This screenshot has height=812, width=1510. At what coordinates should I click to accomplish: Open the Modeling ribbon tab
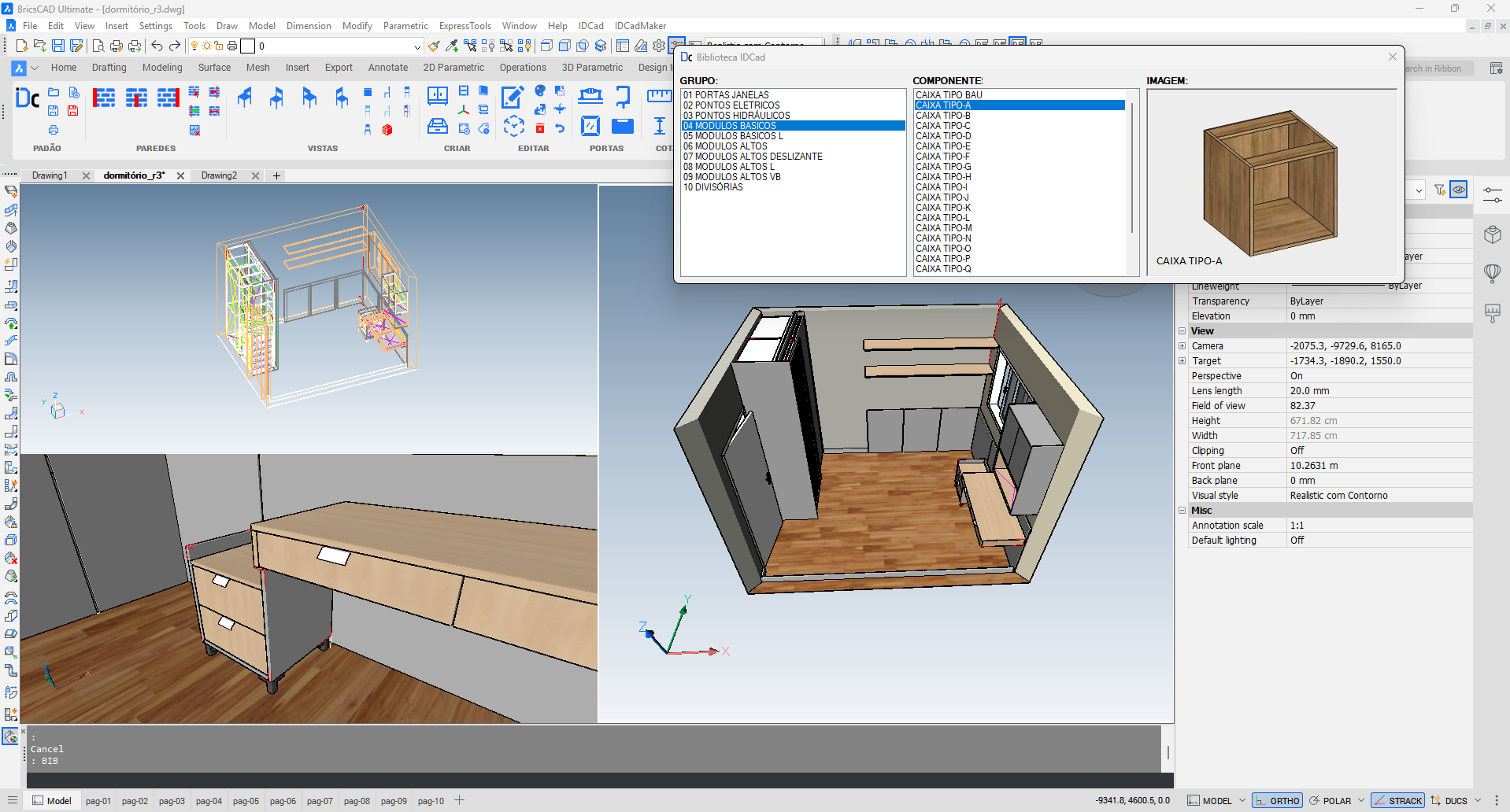(x=162, y=68)
